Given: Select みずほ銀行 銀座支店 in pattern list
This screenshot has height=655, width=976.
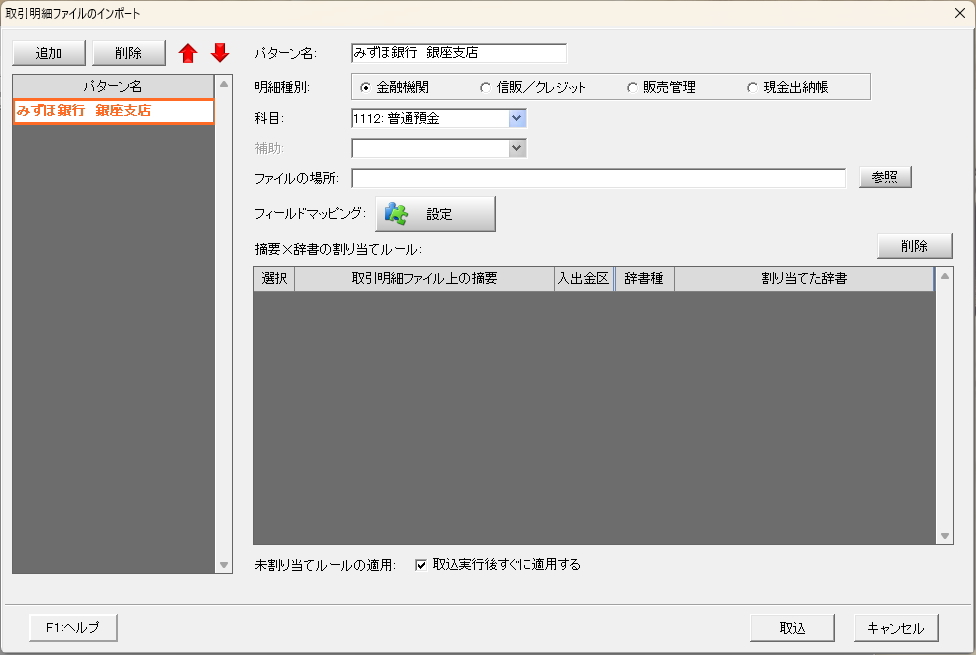Looking at the screenshot, I should coord(113,111).
